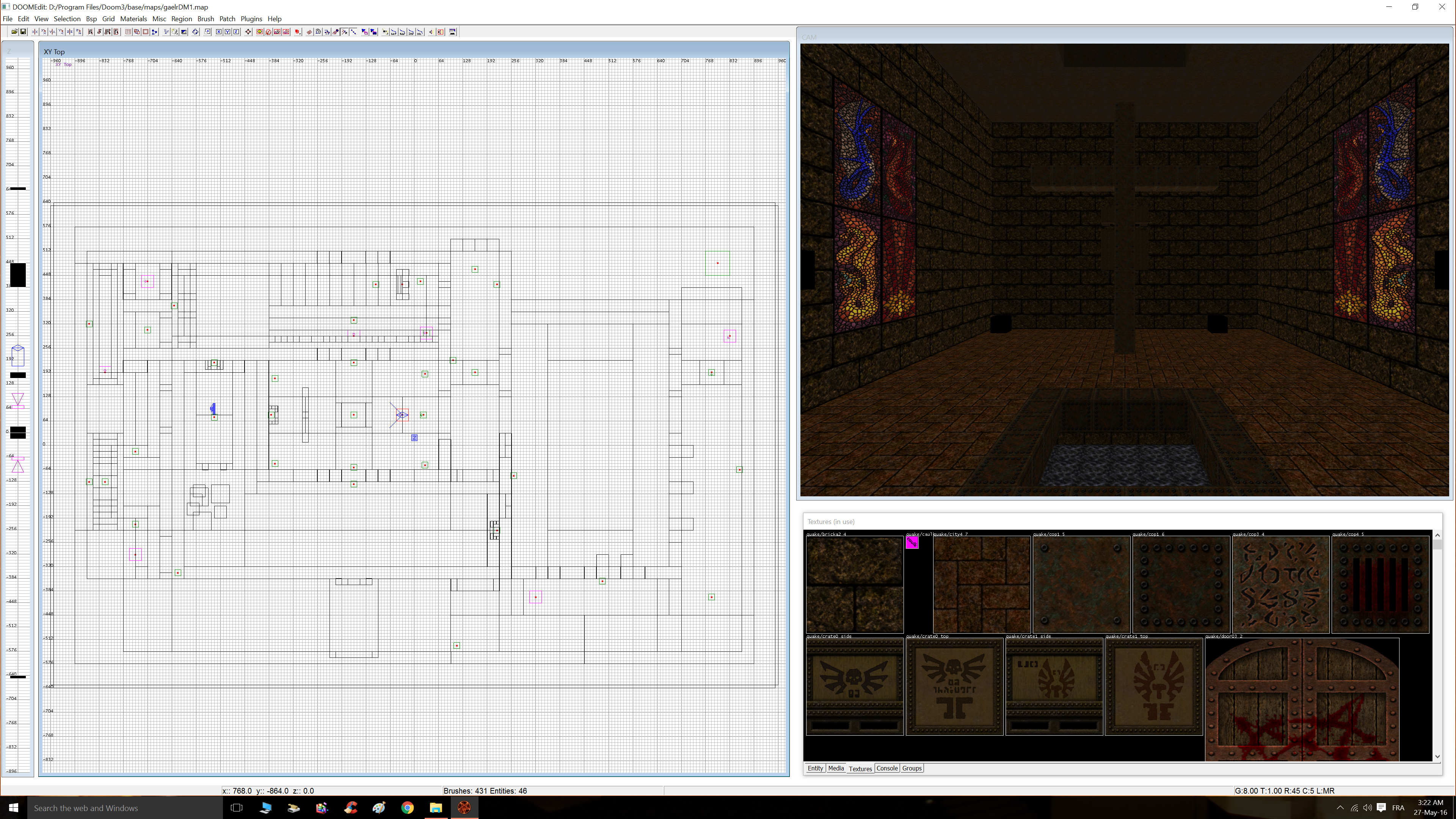Viewport: 1456px width, 819px height.
Task: Click the XYZ change views icon
Action: tap(166, 32)
